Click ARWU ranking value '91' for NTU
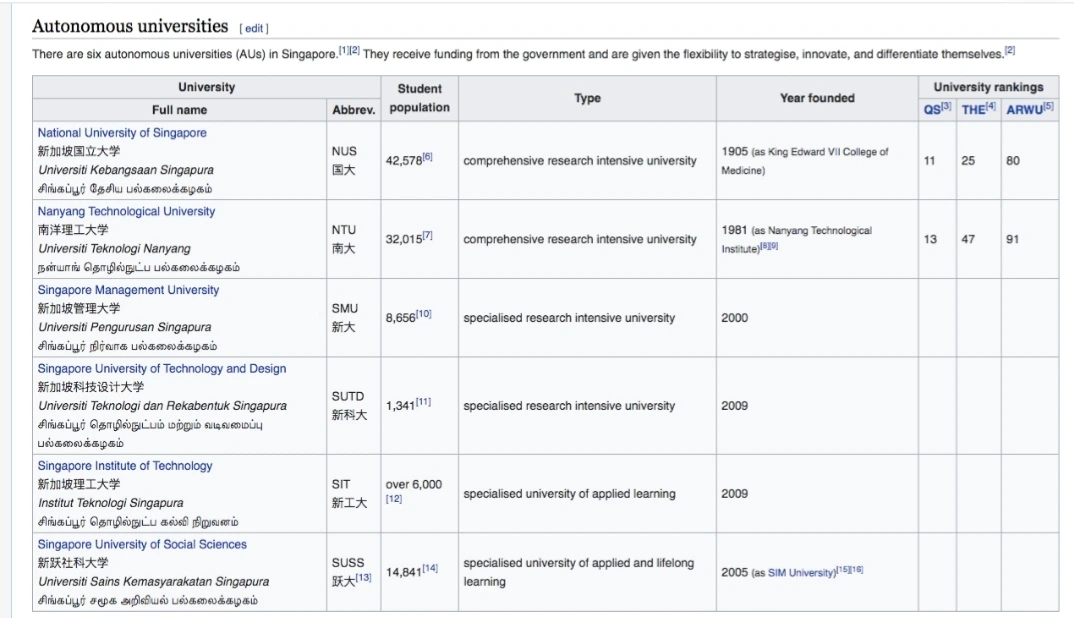Image resolution: width=1074 pixels, height=618 pixels. 1012,240
